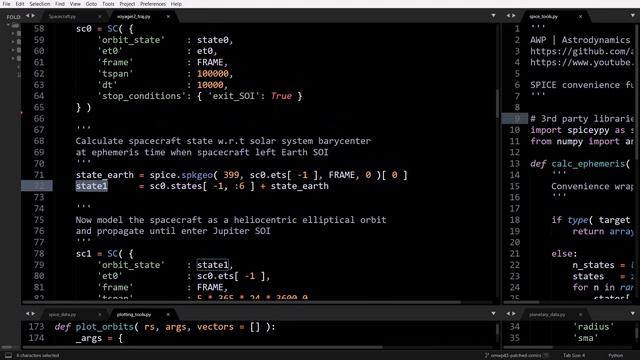Toggle the side bar status icon

(8, 356)
